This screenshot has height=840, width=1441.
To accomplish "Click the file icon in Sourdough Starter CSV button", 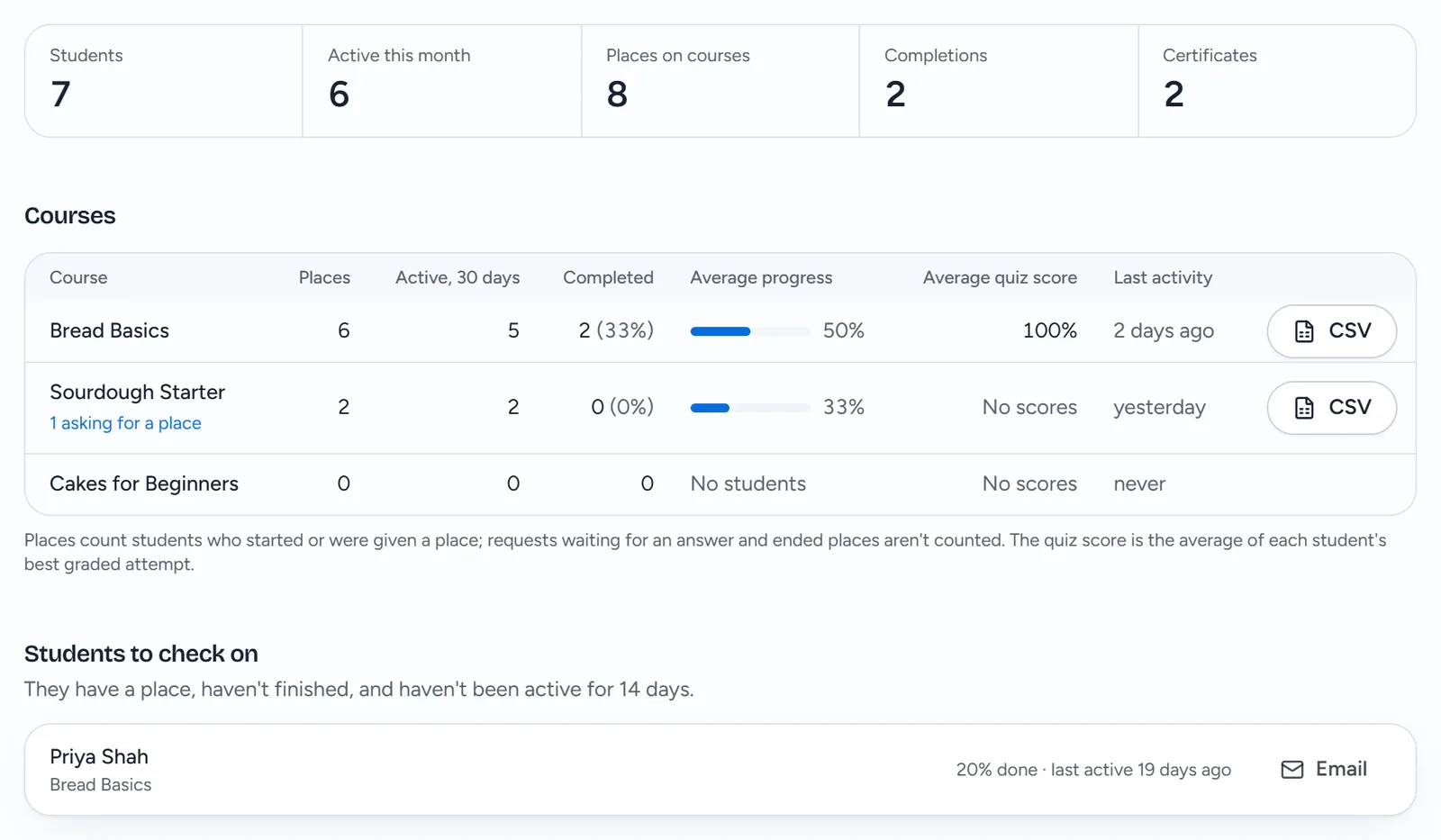I will (x=1304, y=408).
